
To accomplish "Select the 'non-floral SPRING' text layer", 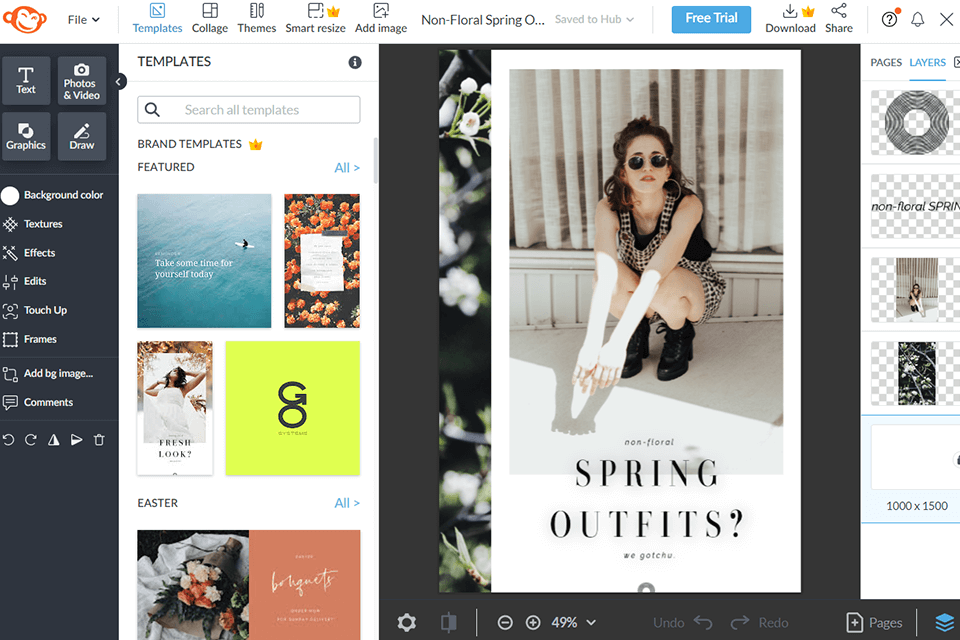I will (915, 206).
